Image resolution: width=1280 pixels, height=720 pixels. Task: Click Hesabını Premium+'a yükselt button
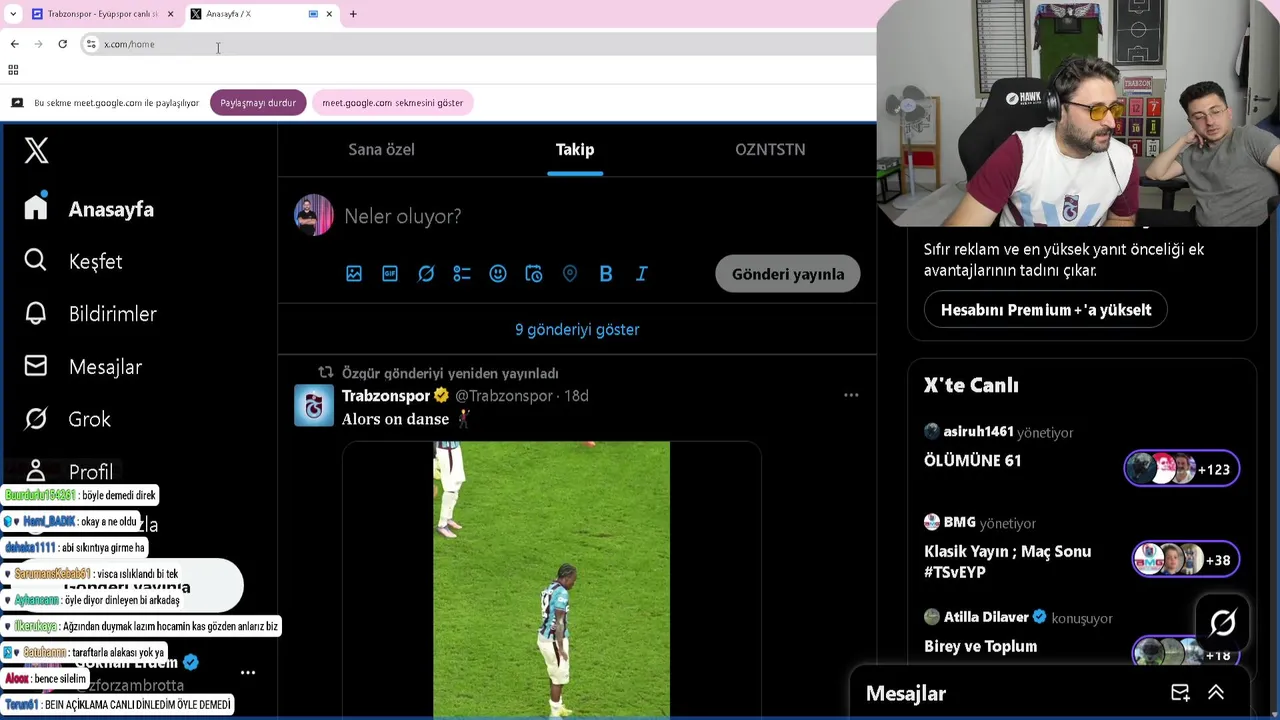click(x=1046, y=310)
